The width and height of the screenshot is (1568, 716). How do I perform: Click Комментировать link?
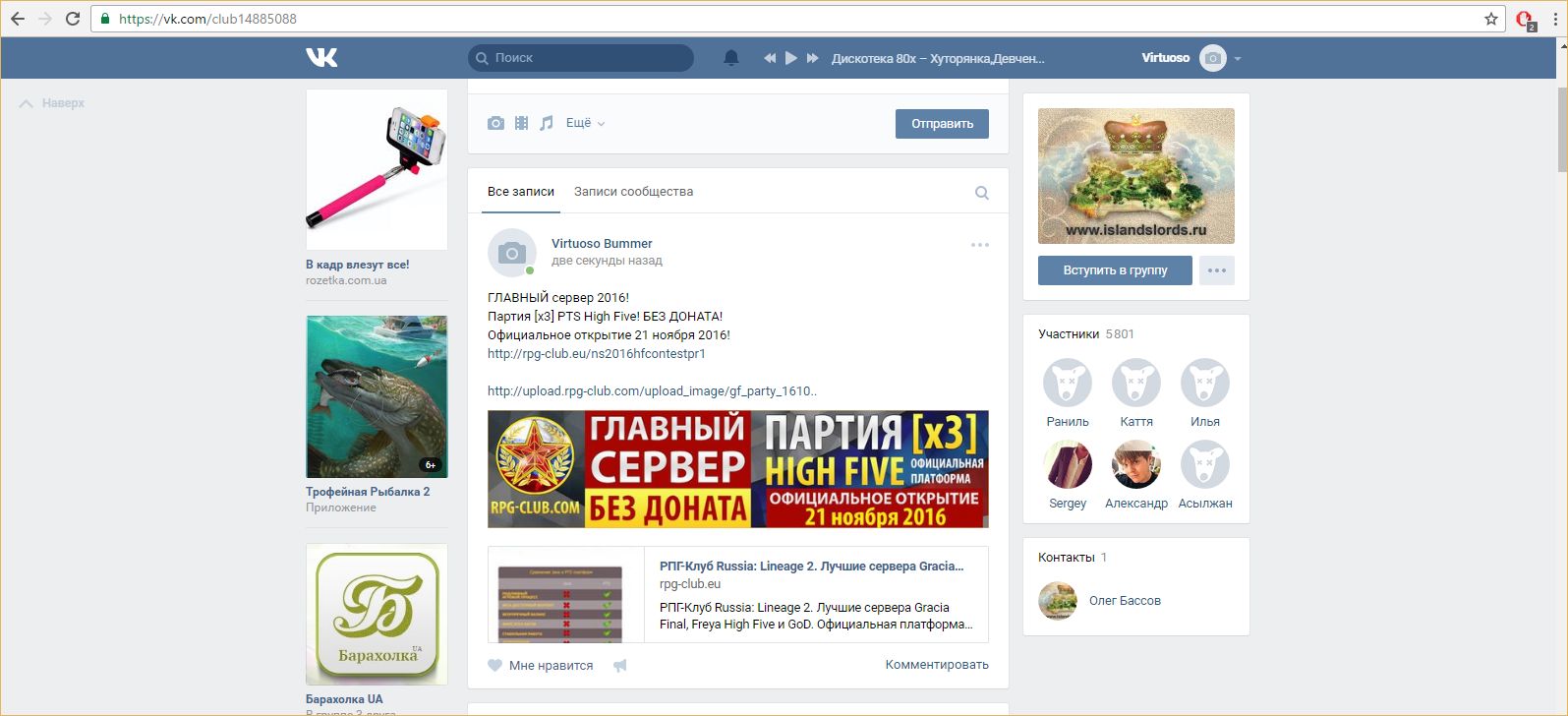tap(937, 665)
